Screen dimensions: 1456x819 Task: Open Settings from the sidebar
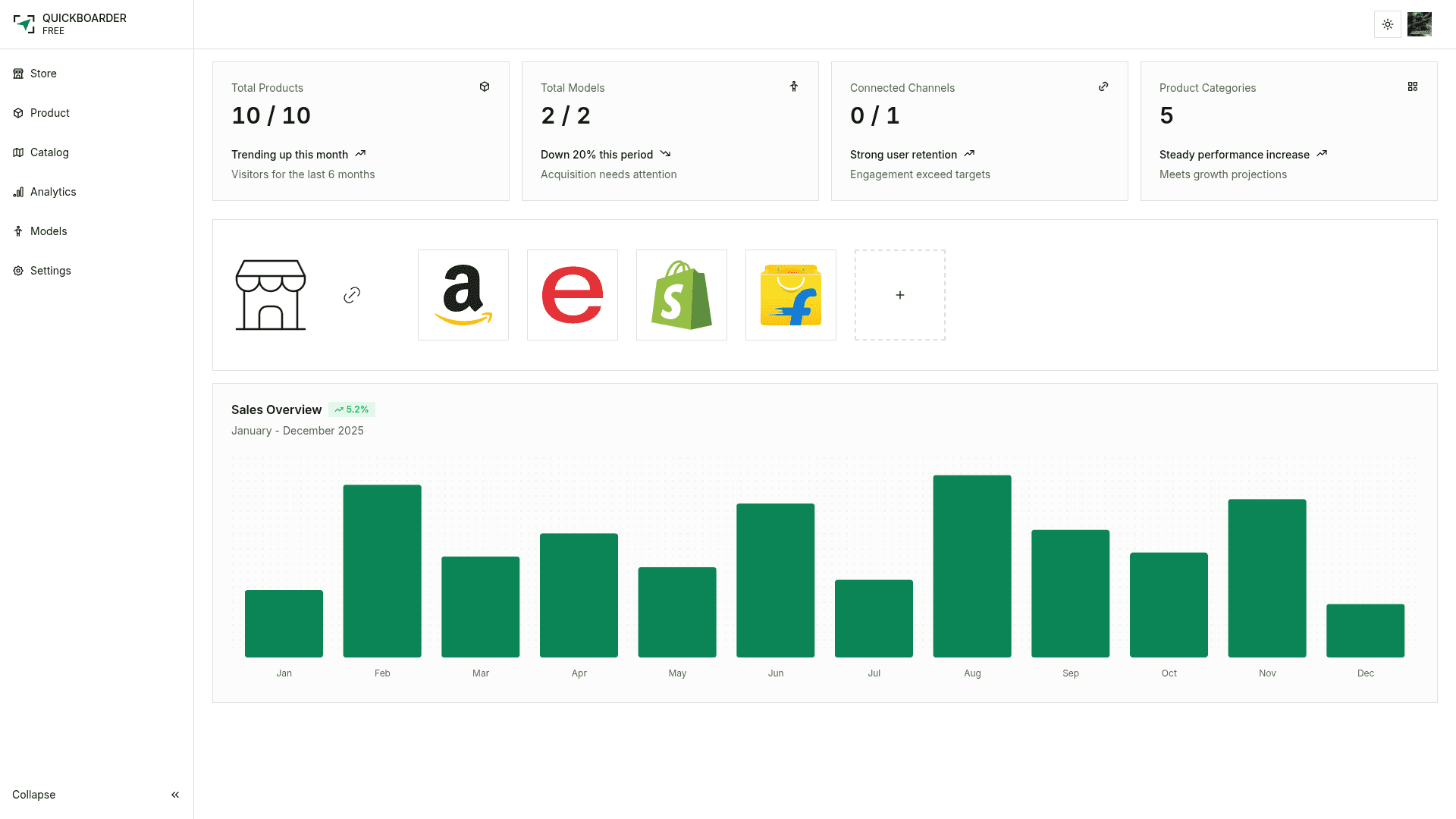point(50,271)
